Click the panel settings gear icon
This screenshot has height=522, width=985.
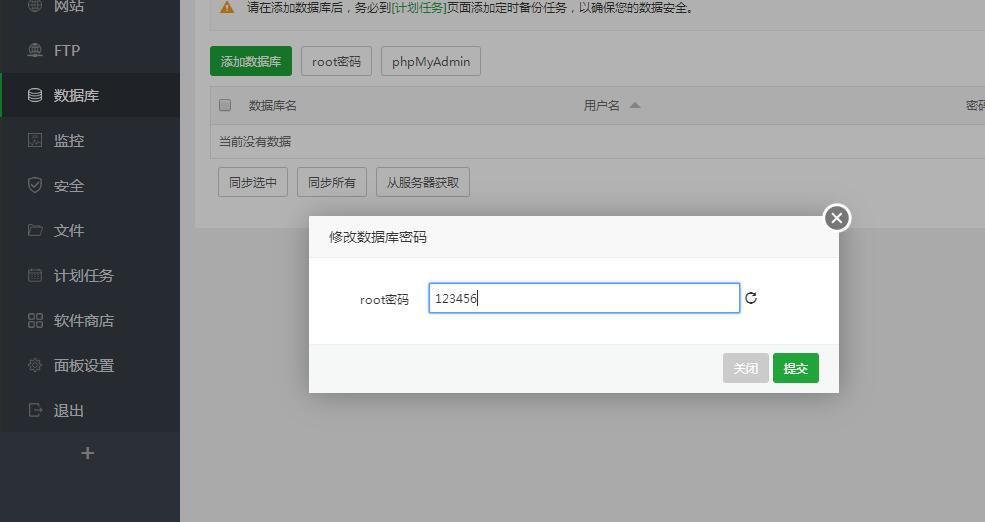pos(35,366)
